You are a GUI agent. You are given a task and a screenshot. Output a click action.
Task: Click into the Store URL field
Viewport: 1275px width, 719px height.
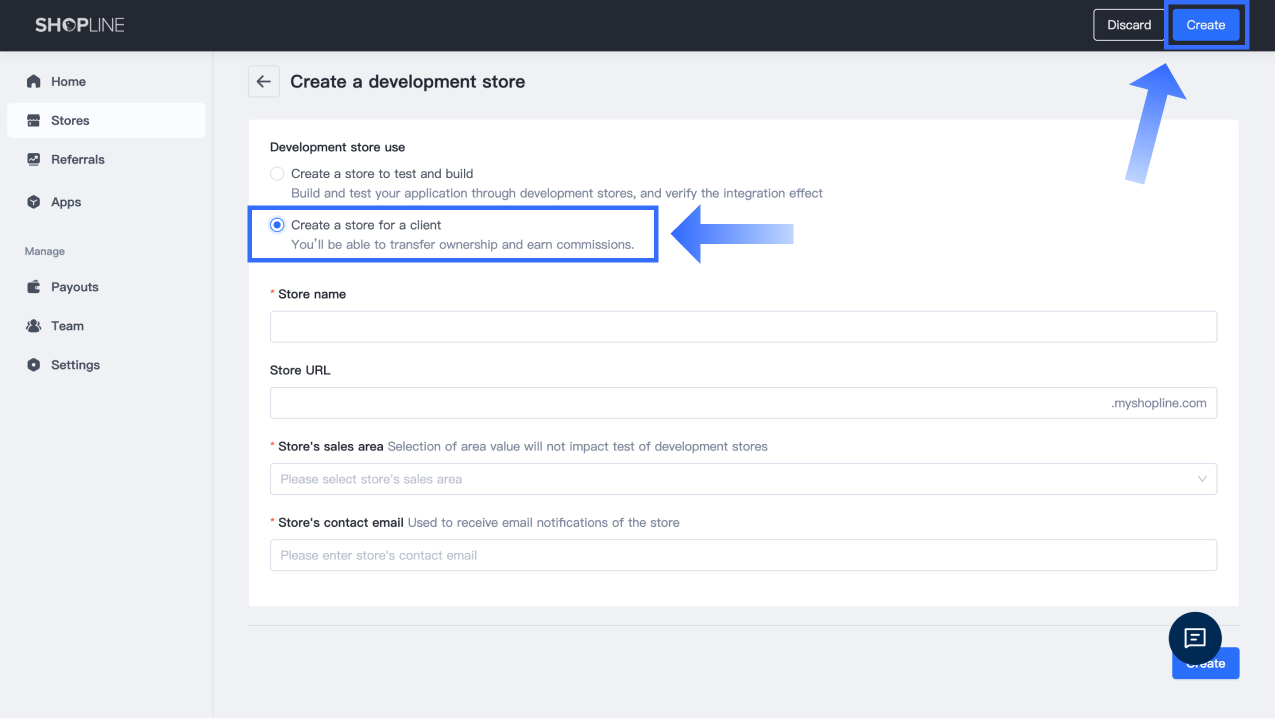click(x=690, y=403)
